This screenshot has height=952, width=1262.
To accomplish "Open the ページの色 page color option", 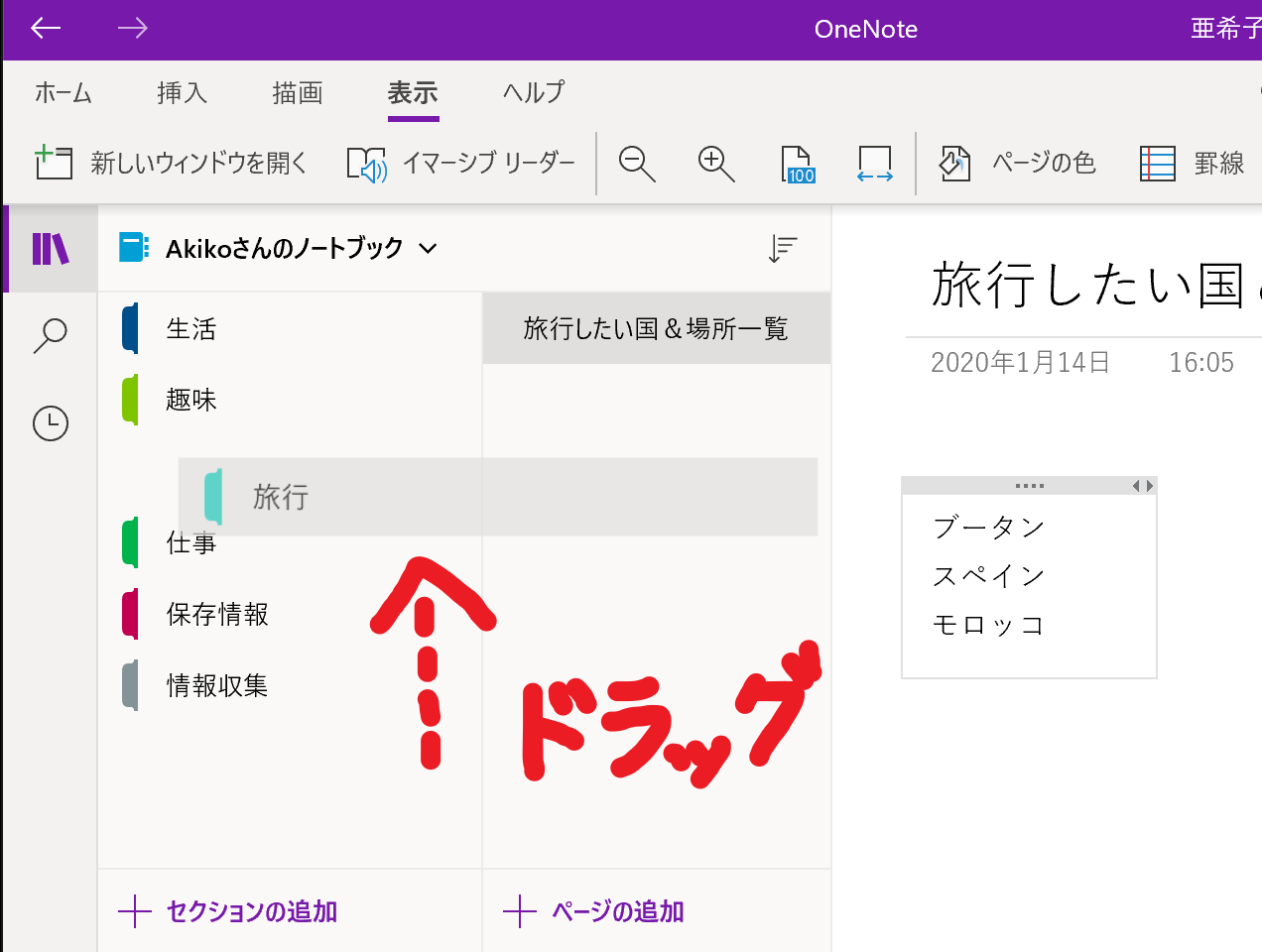I will [x=1018, y=164].
